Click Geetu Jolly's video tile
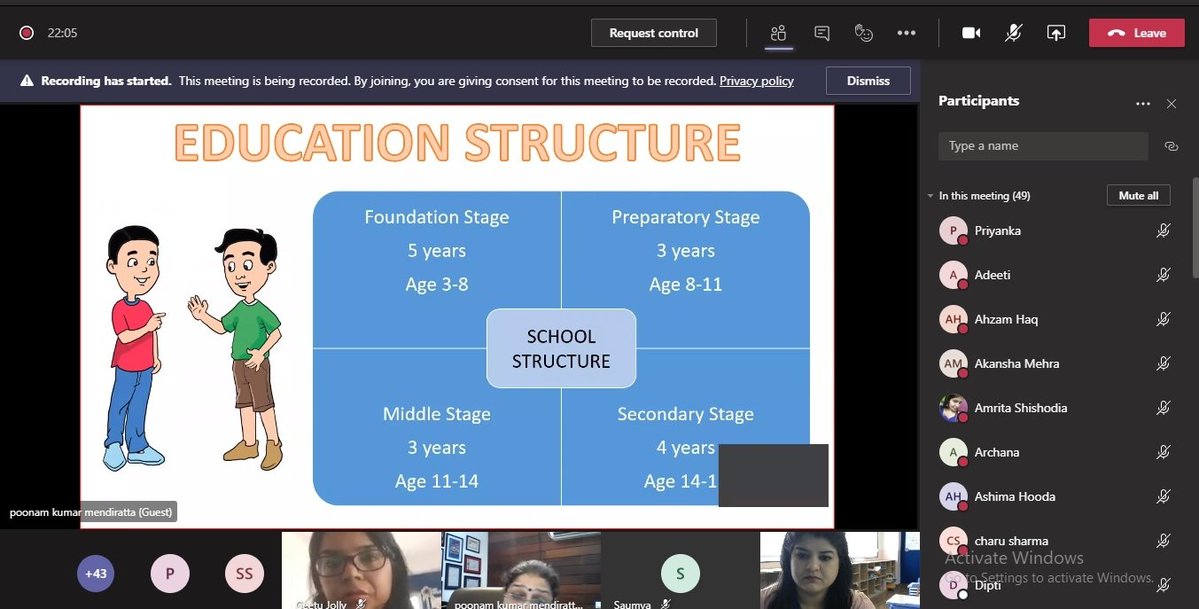The height and width of the screenshot is (609, 1199). [x=362, y=571]
